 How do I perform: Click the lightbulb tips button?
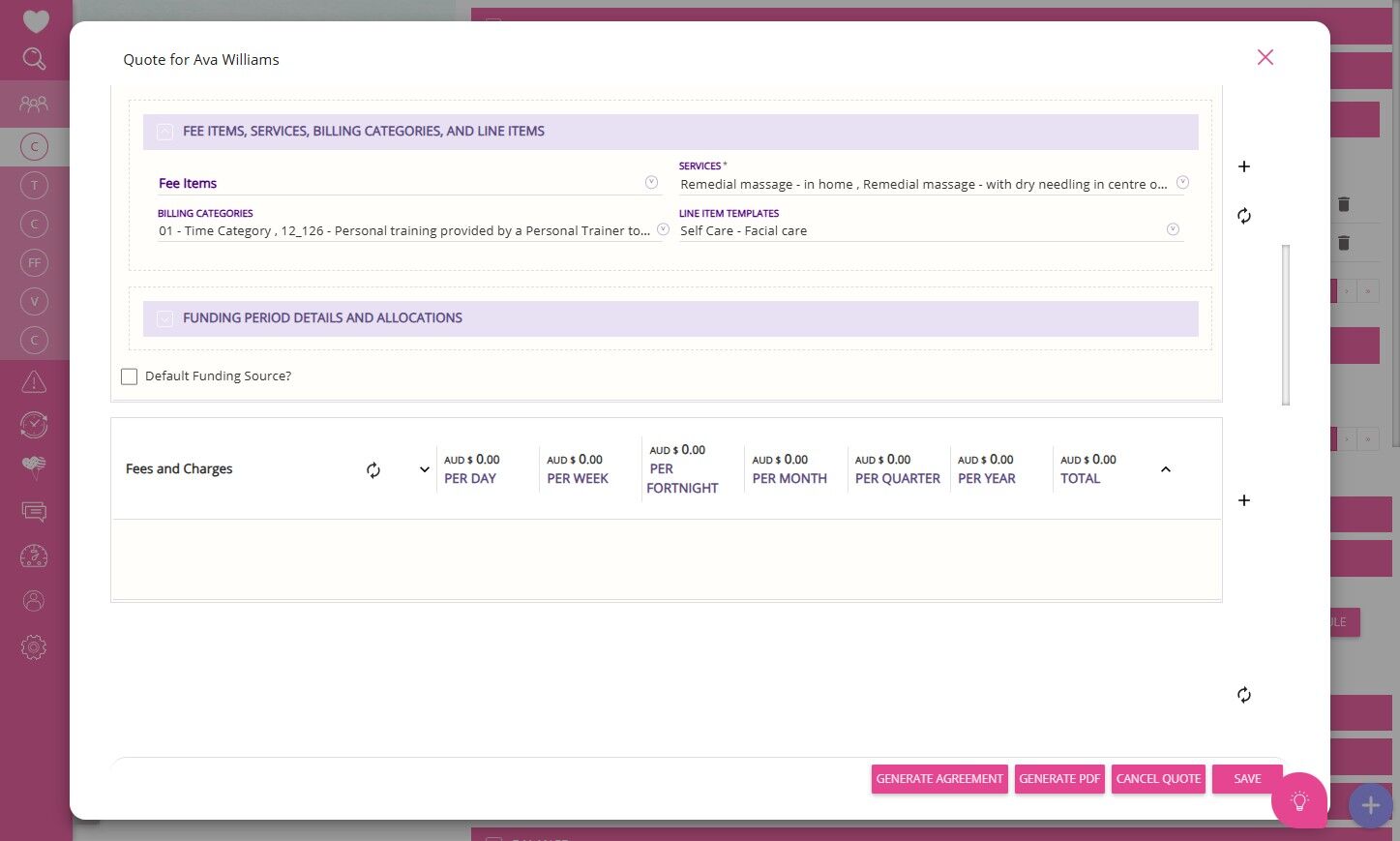coord(1299,800)
